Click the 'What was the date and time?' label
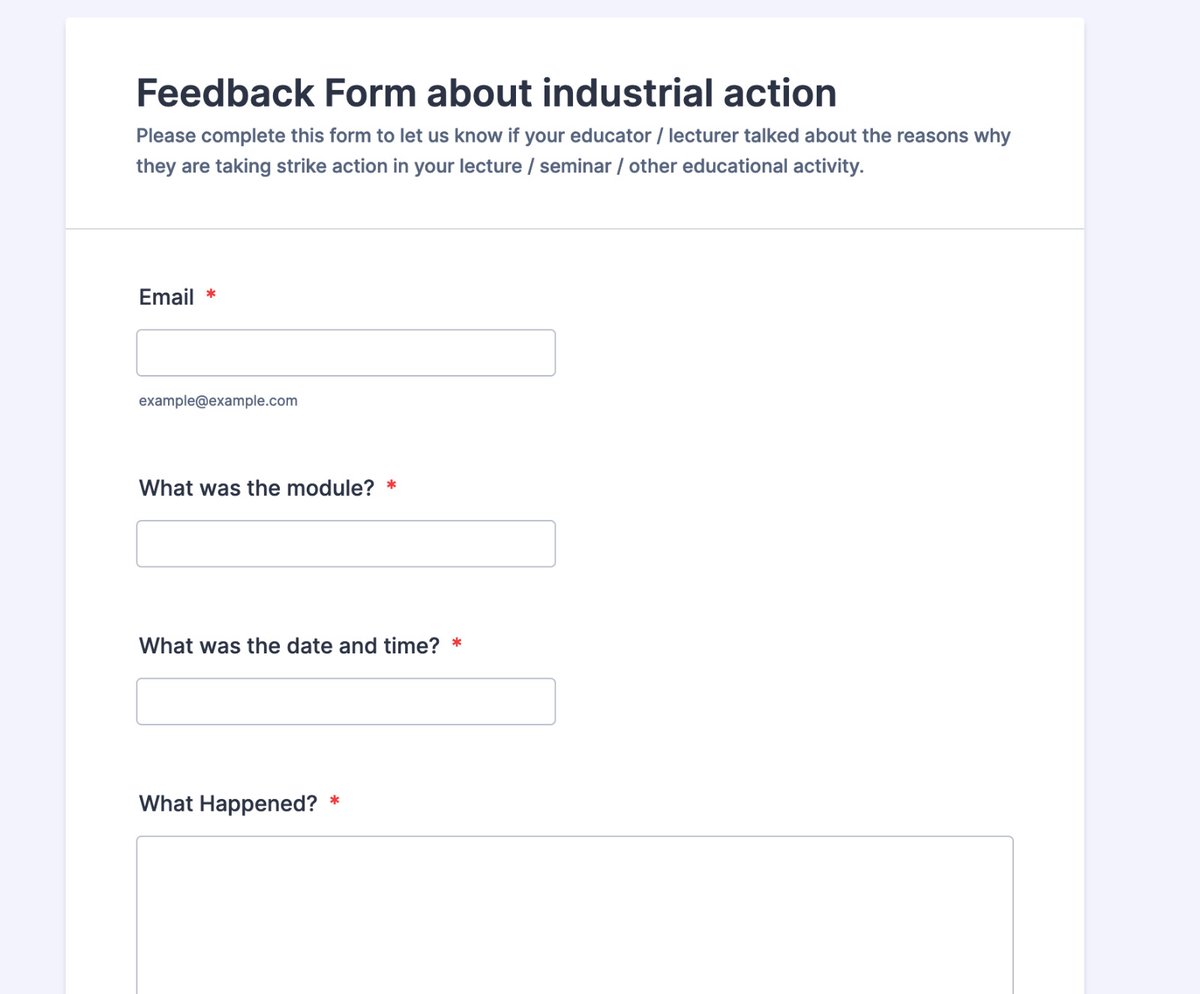Image resolution: width=1200 pixels, height=994 pixels. click(x=289, y=646)
